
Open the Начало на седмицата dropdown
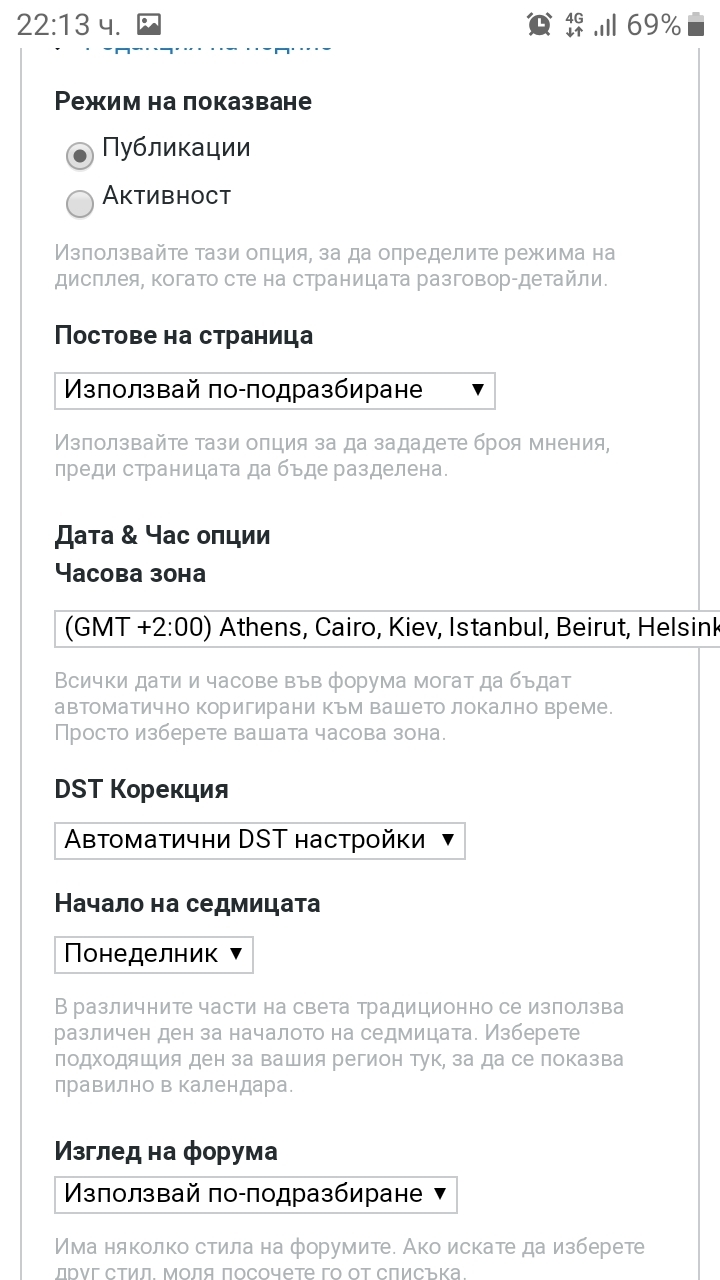point(154,954)
